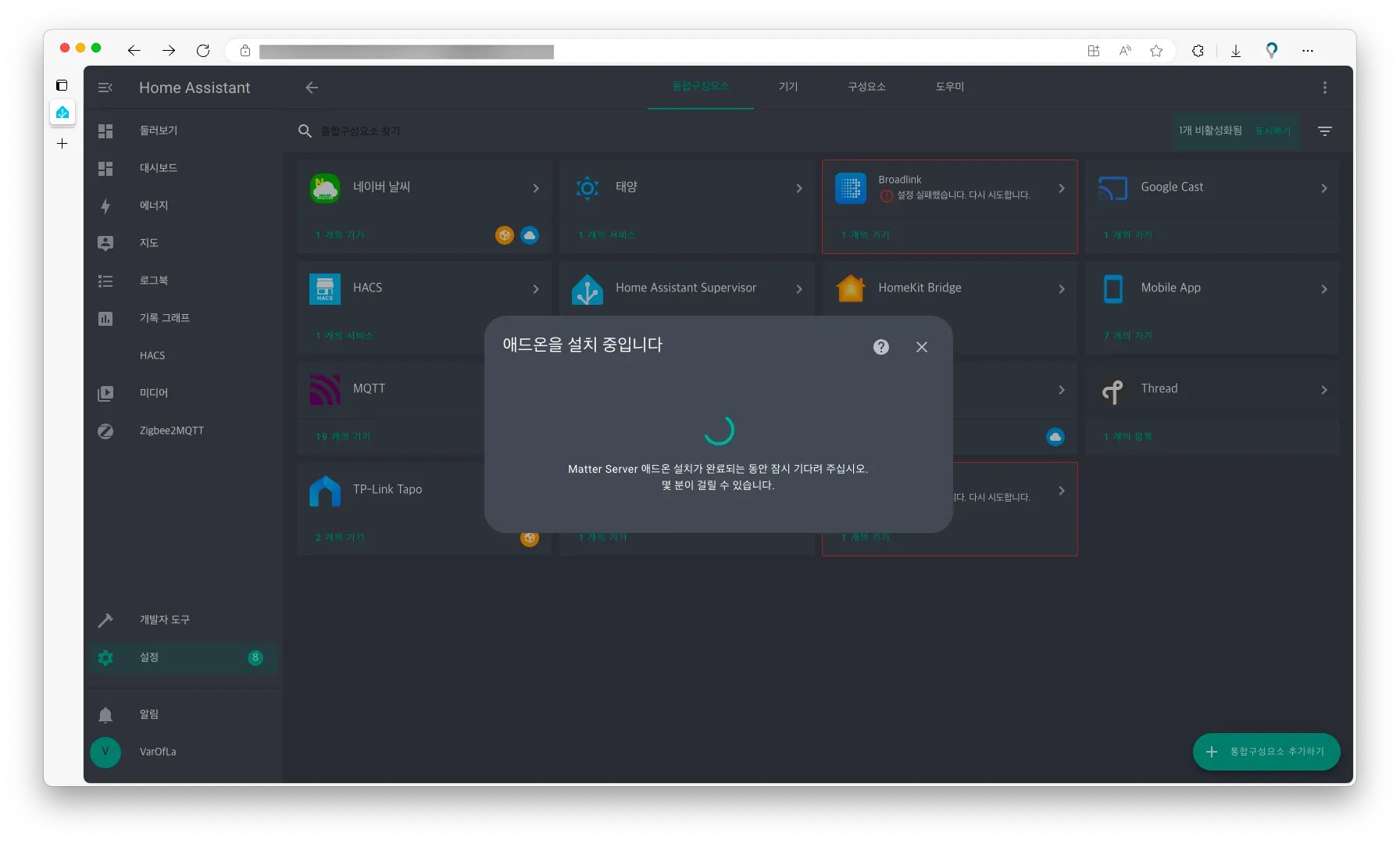Open 7 개의 기기 link under Mobile App
Viewport: 1400px width, 844px height.
[1128, 336]
